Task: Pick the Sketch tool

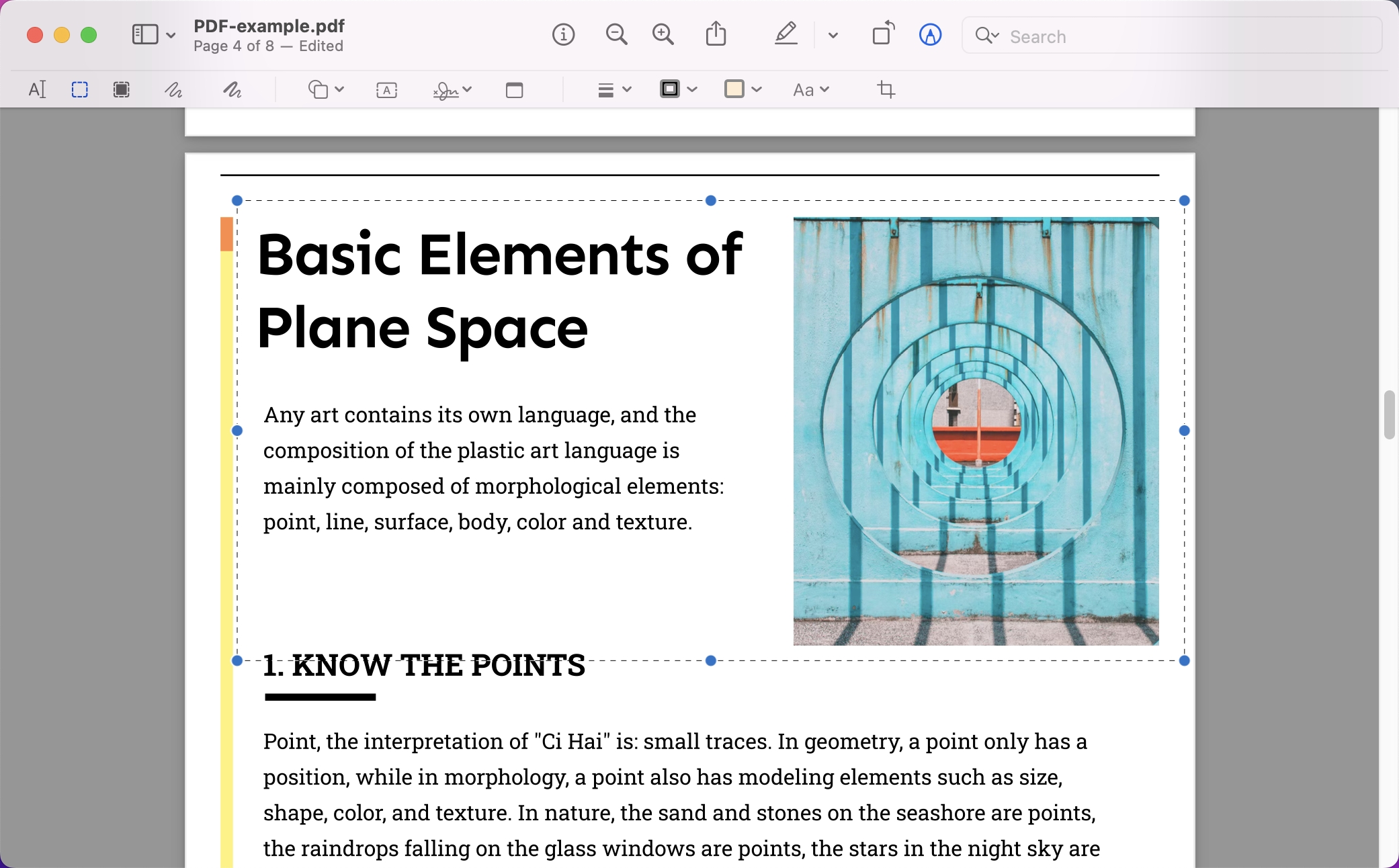Action: coord(173,89)
